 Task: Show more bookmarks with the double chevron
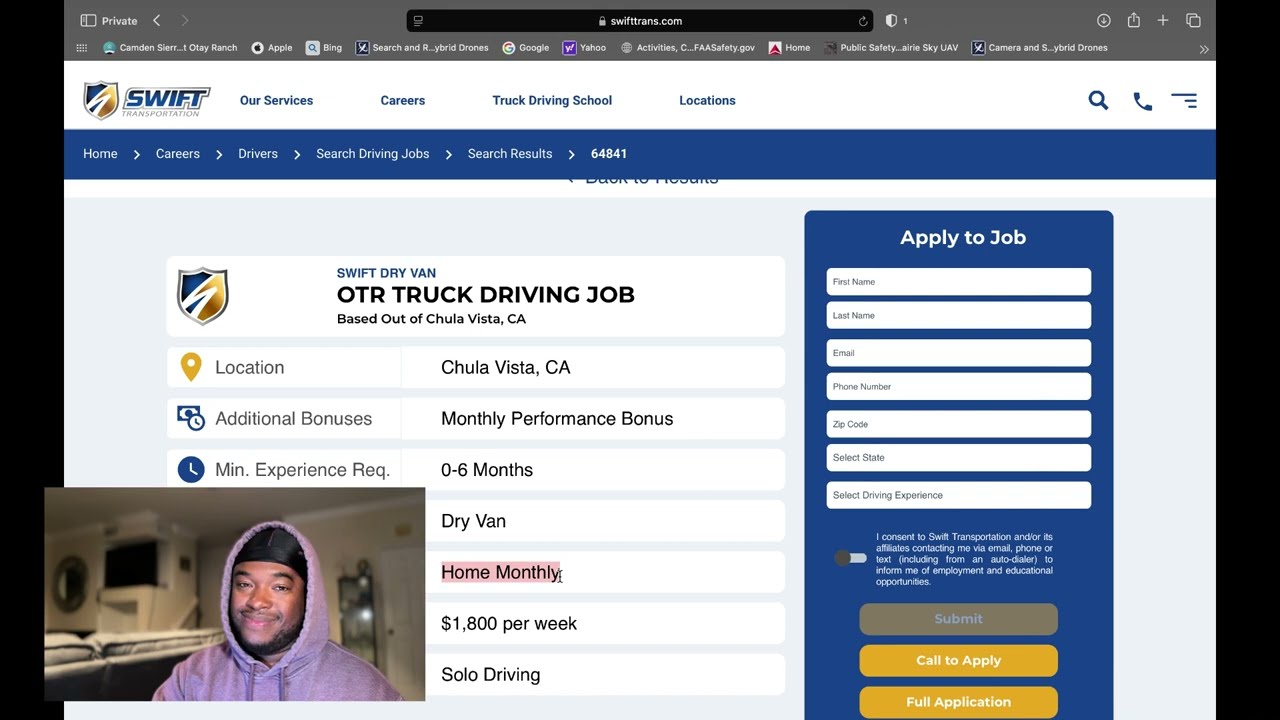[1204, 49]
